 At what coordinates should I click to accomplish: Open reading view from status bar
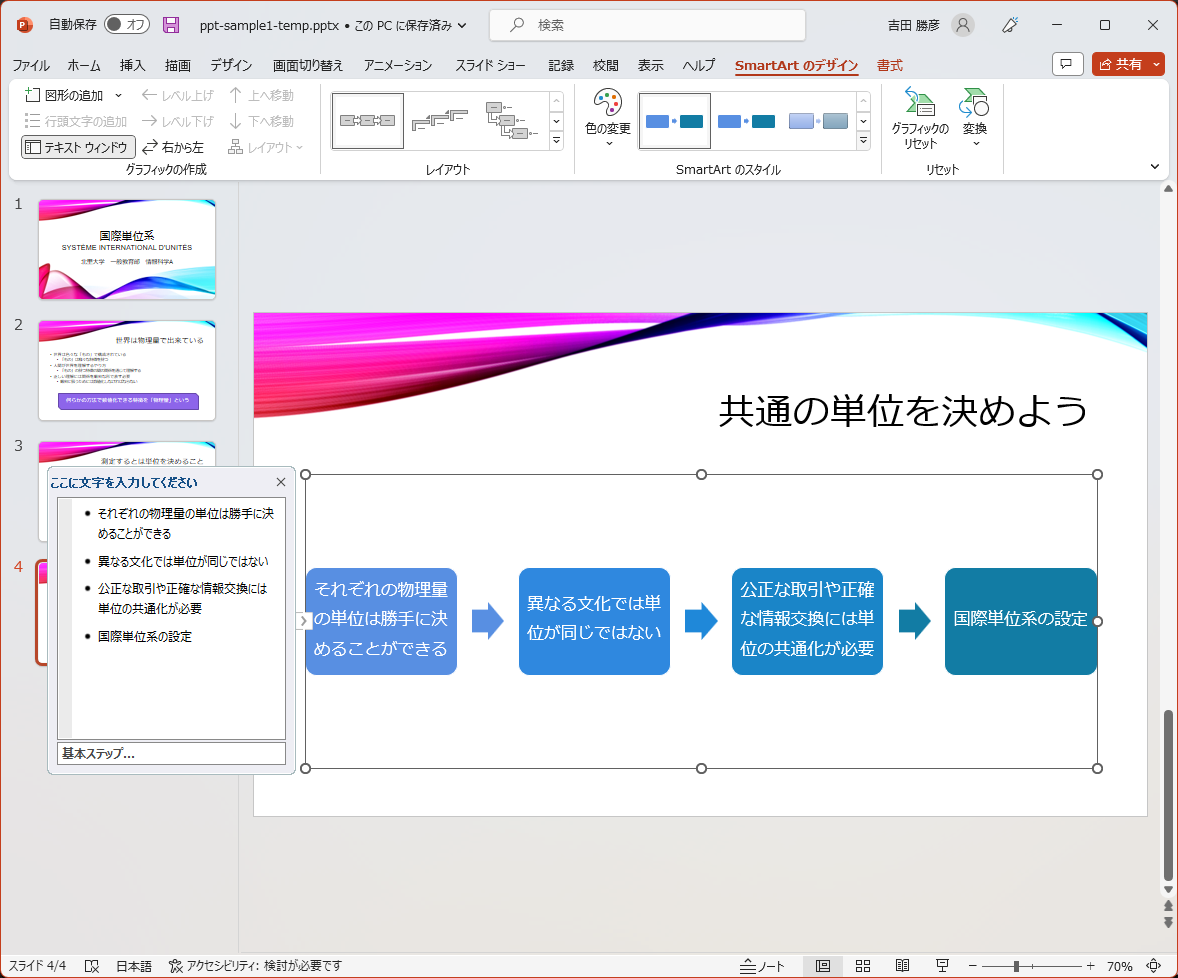(x=902, y=966)
